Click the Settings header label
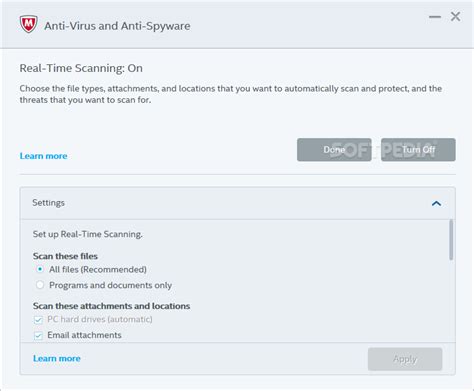 coord(48,203)
